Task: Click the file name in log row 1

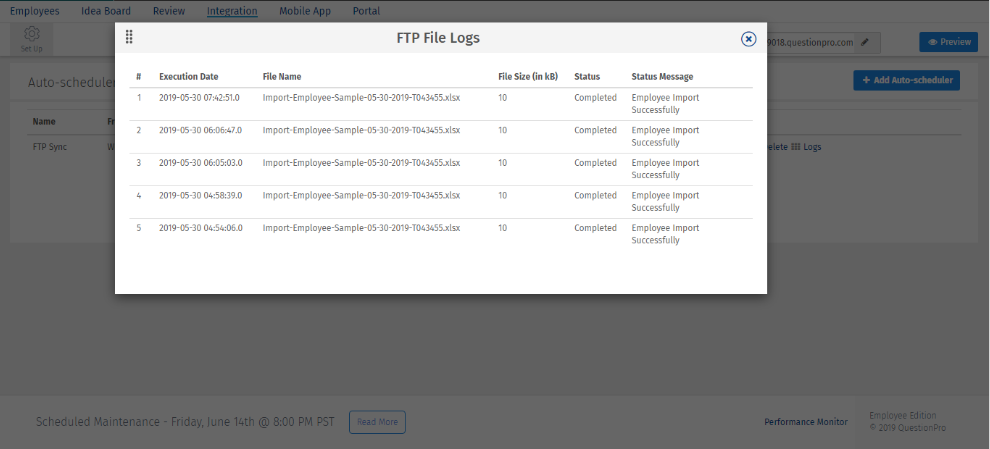Action: click(x=361, y=98)
